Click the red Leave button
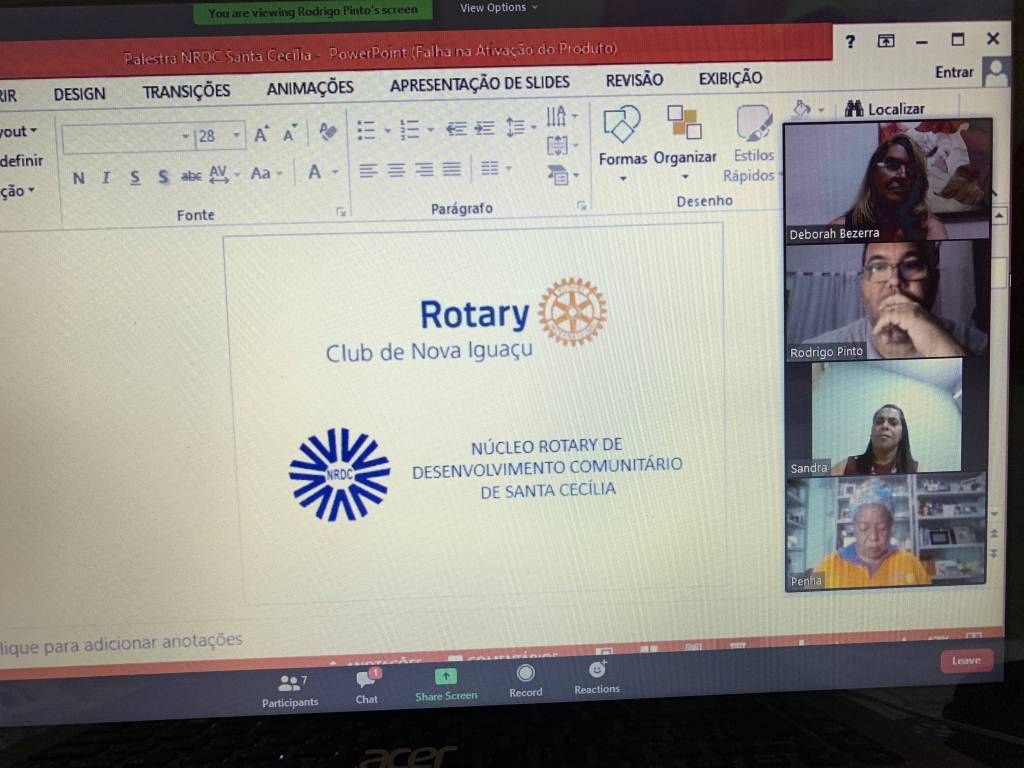This screenshot has width=1024, height=768. [966, 661]
